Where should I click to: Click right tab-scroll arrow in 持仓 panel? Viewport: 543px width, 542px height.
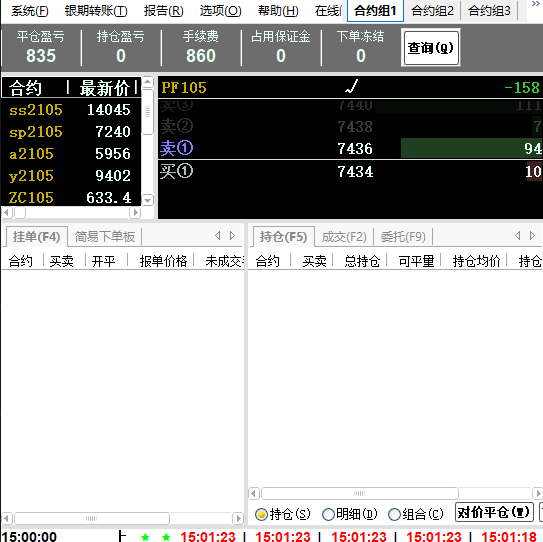pos(532,236)
